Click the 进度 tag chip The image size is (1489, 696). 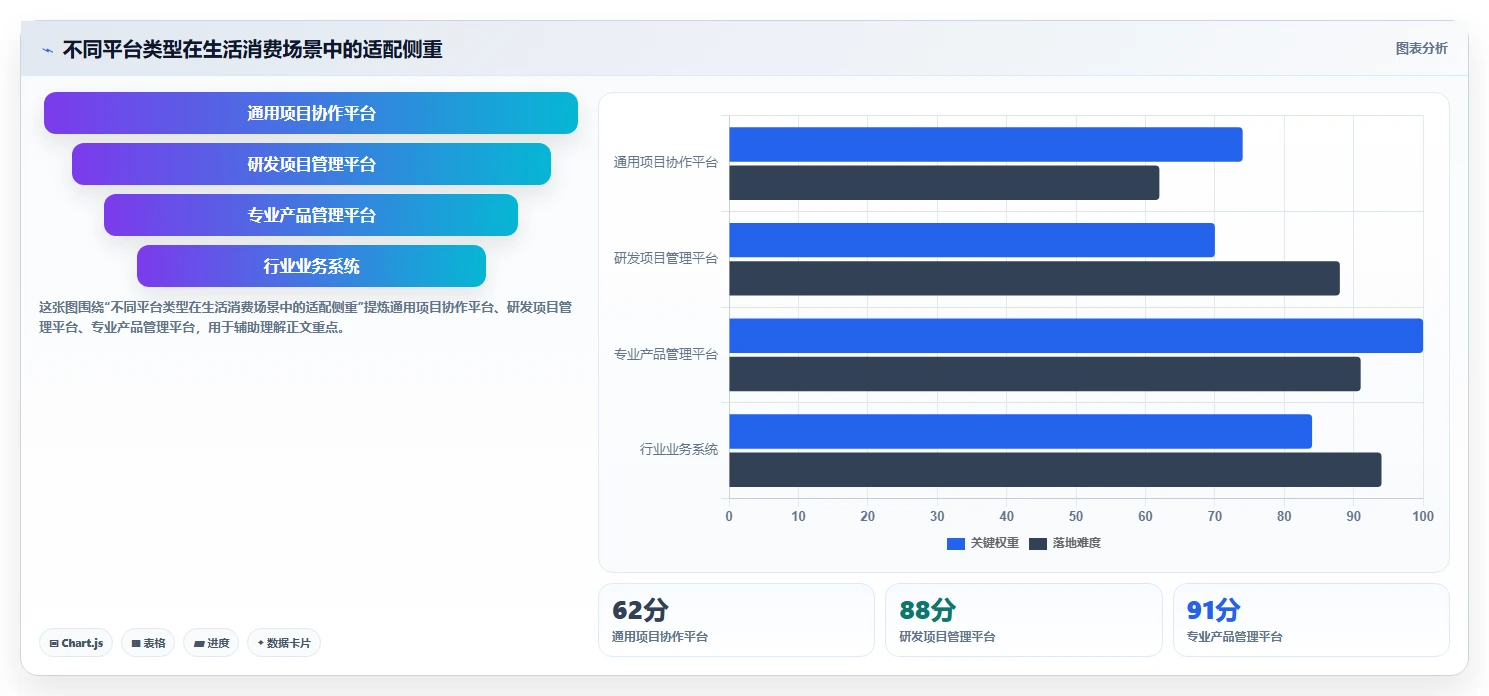point(211,643)
